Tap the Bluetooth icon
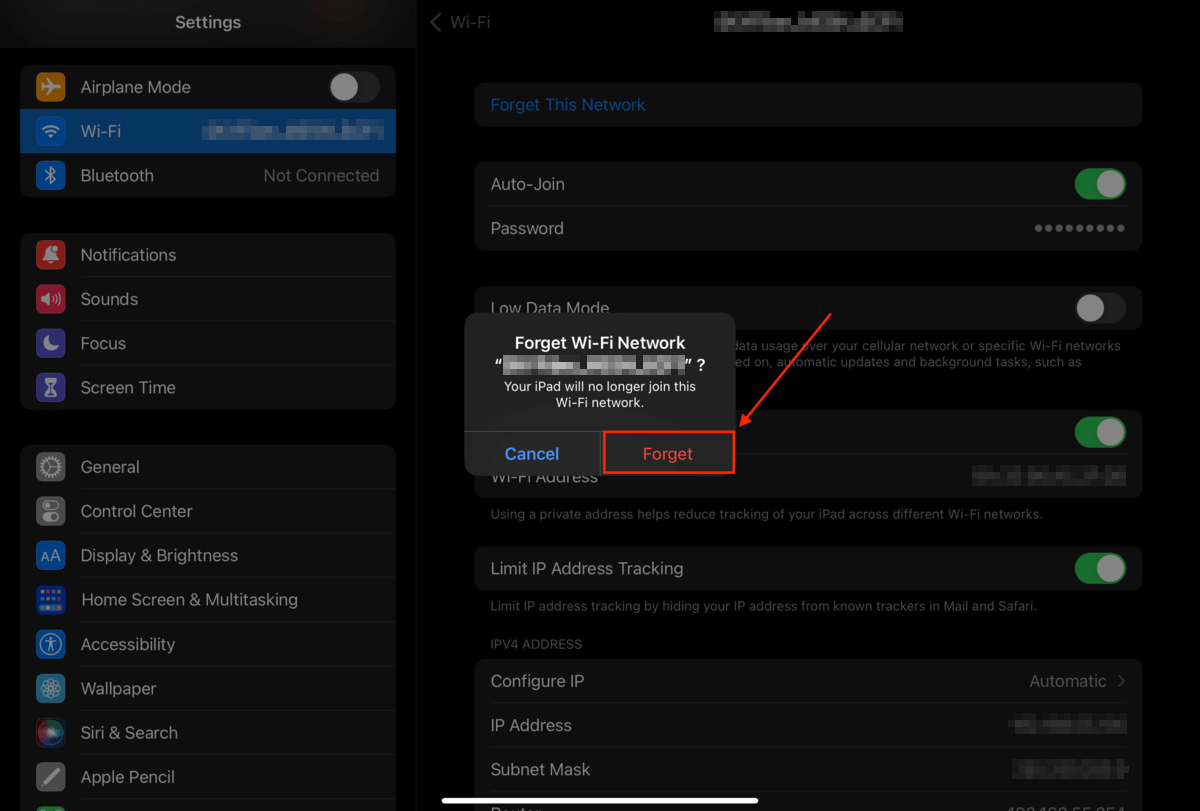 51,175
